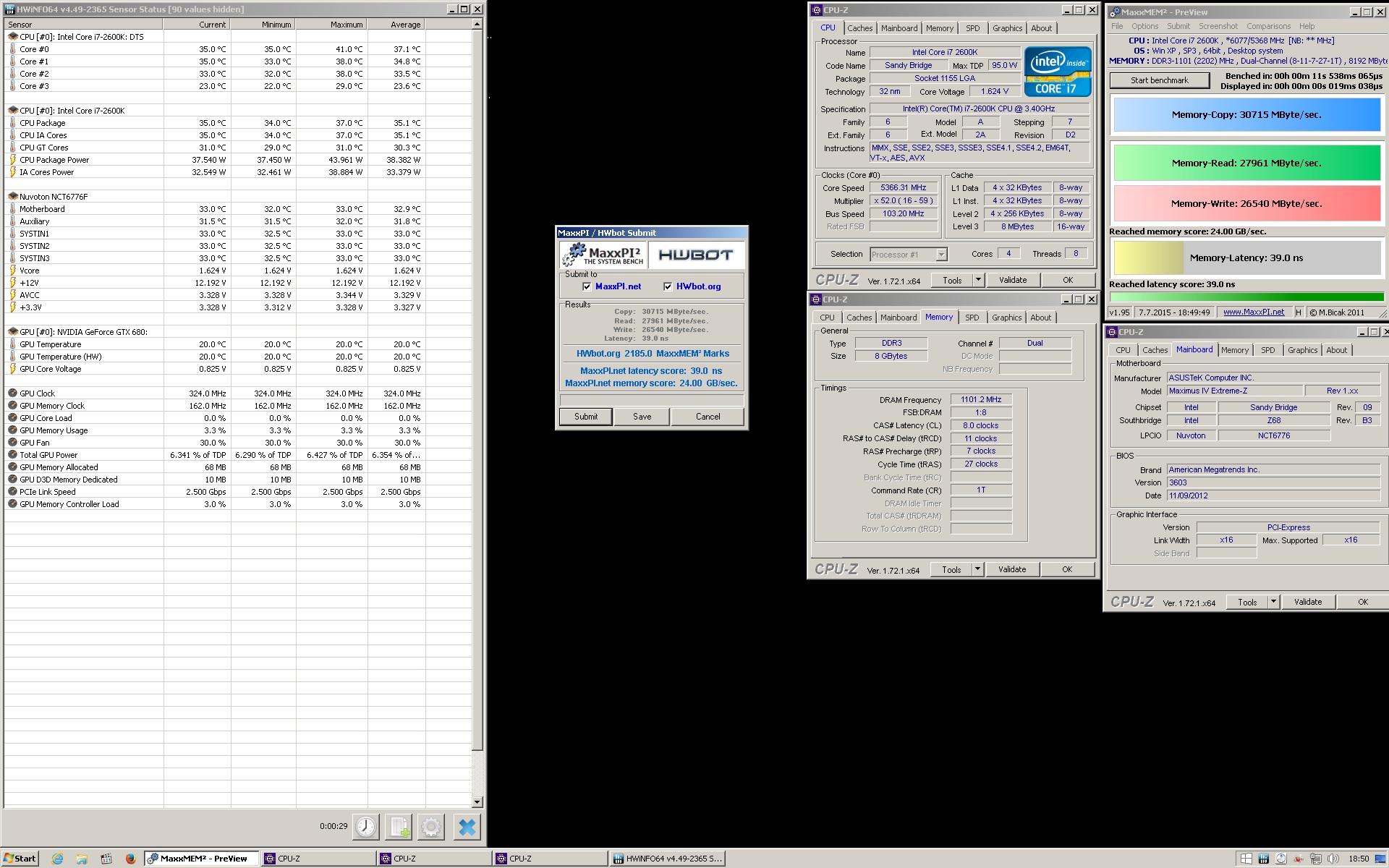Click HWiNFO scrollbar up arrow

(x=477, y=25)
